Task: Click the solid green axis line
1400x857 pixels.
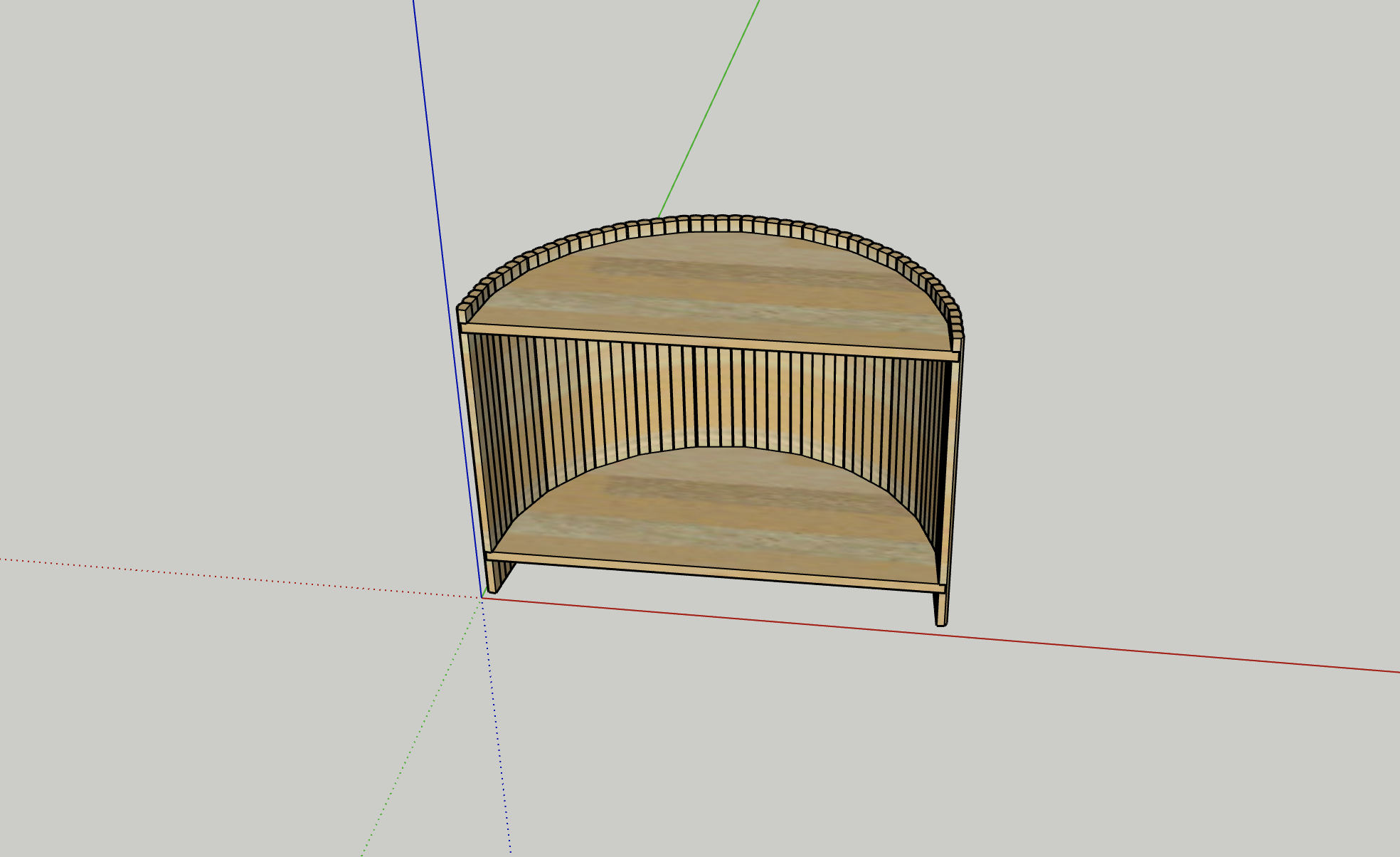Action: pyautogui.click(x=709, y=109)
